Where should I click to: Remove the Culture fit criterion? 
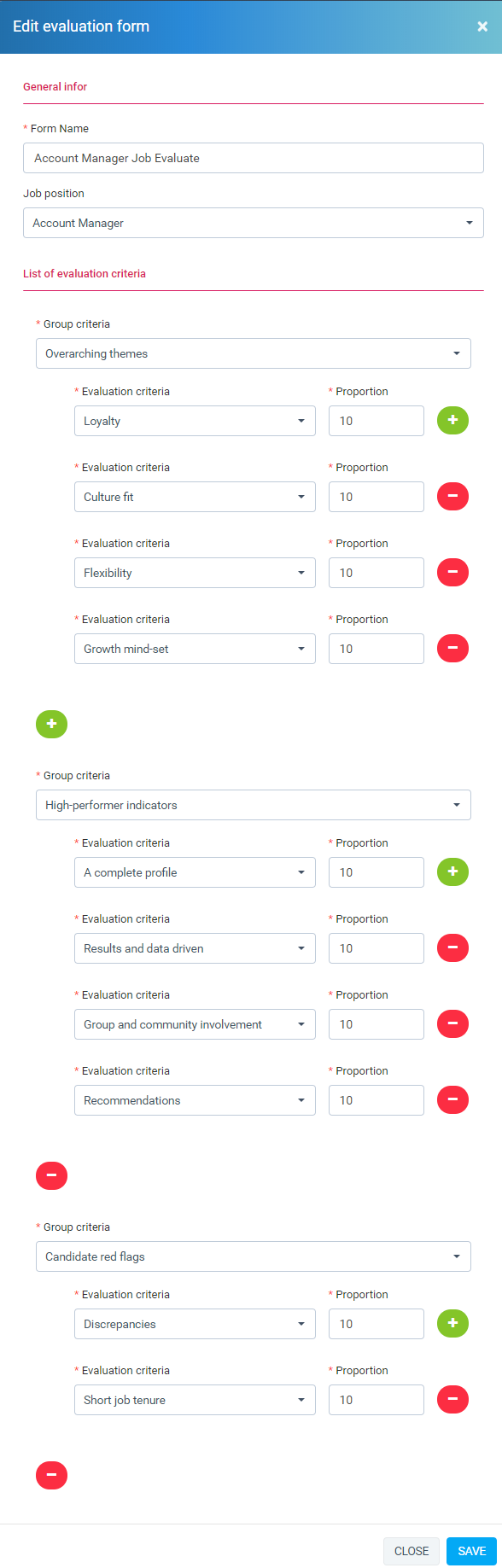coord(452,496)
